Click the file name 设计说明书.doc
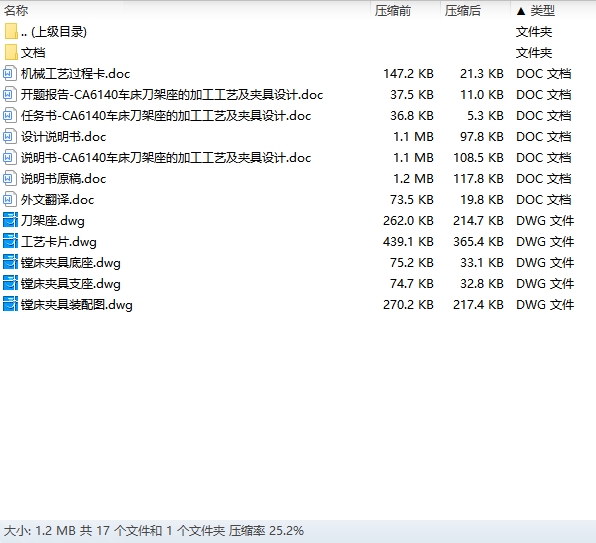Screen dimensions: 596x543 (x=63, y=137)
